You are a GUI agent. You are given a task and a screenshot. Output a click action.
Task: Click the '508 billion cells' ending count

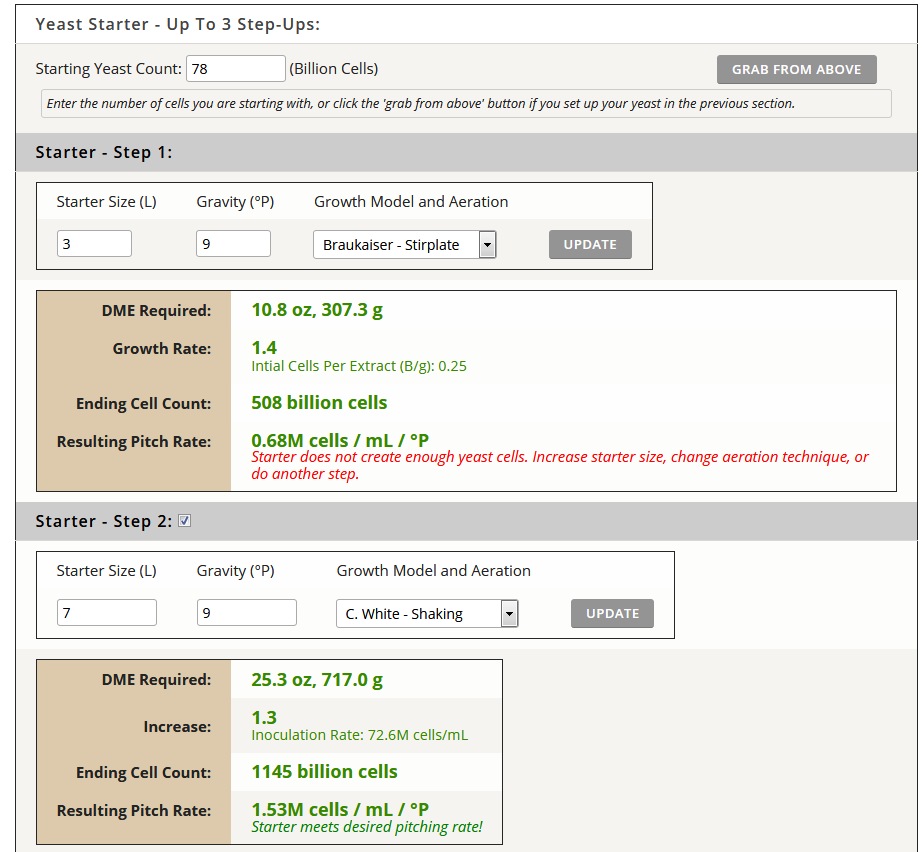coord(319,403)
